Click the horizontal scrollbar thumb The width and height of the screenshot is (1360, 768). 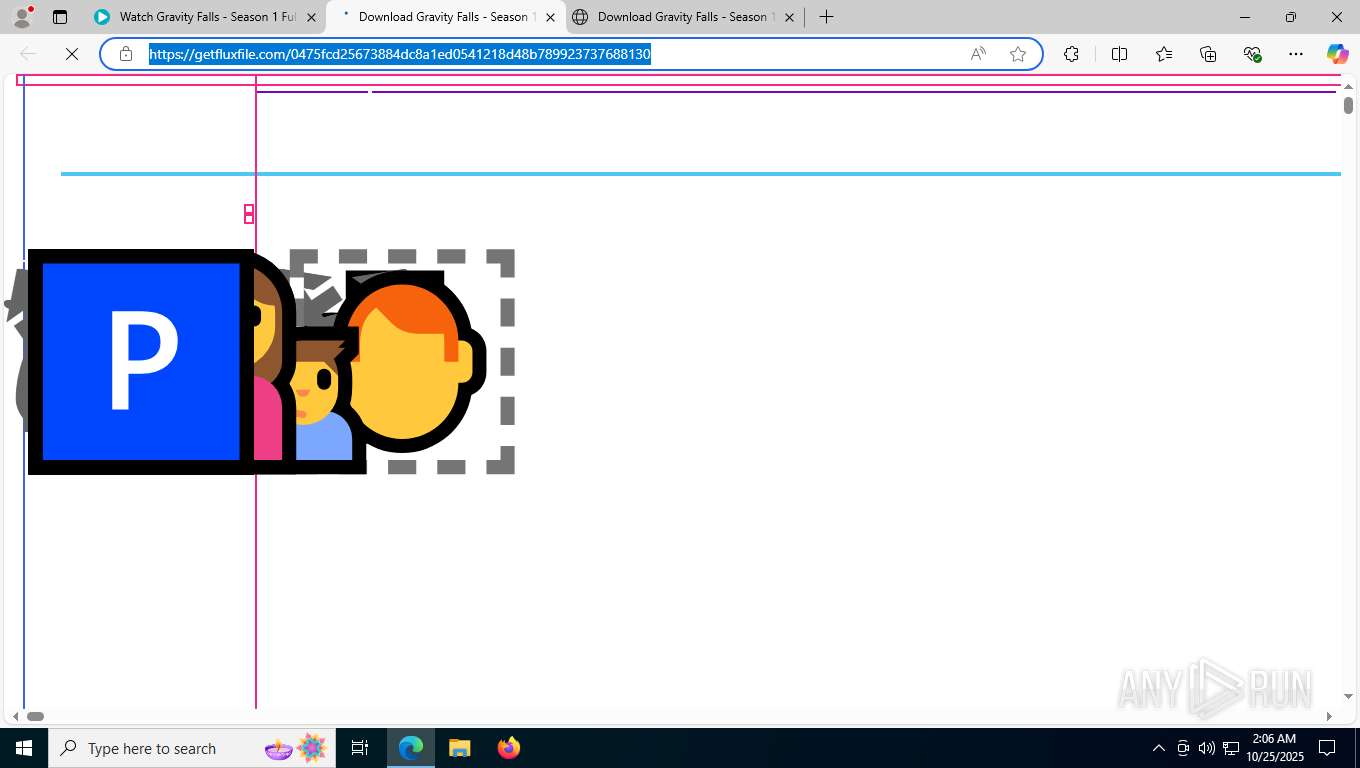point(35,716)
